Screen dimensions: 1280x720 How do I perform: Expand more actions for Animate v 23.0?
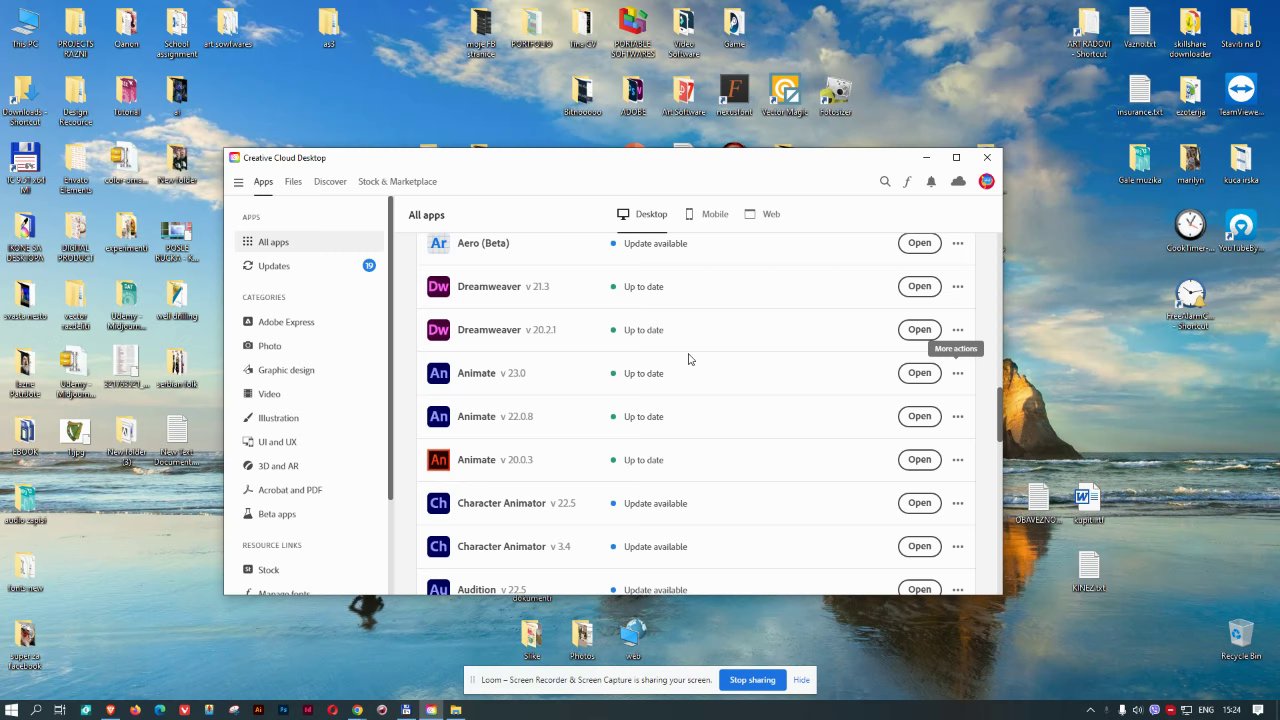(958, 373)
